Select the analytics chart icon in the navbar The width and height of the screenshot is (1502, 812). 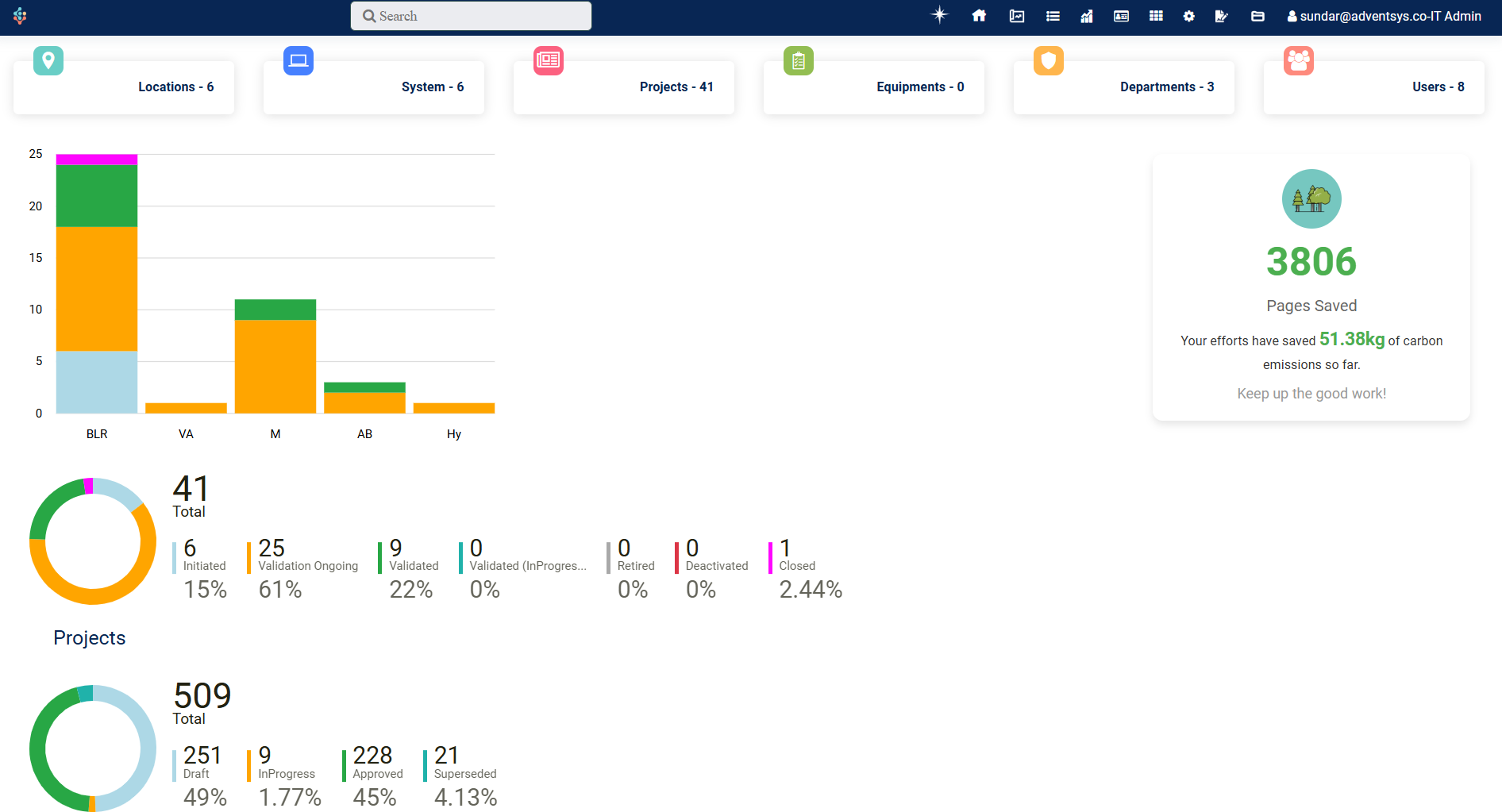1086,15
